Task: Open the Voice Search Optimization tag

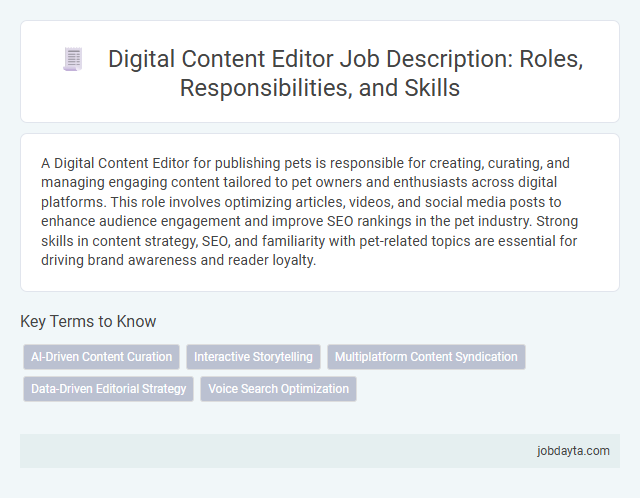Action: click(278, 389)
